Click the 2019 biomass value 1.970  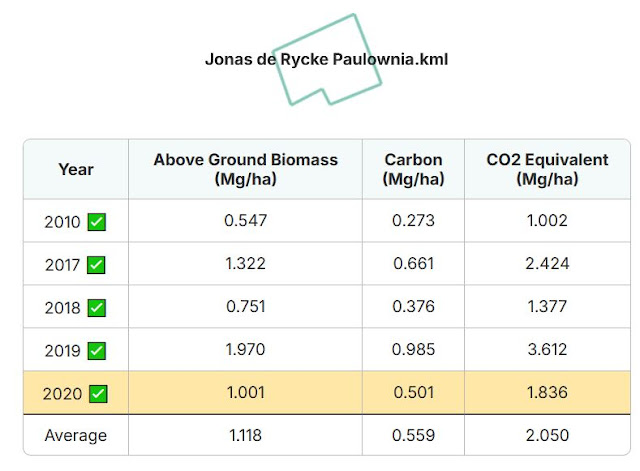[246, 349]
